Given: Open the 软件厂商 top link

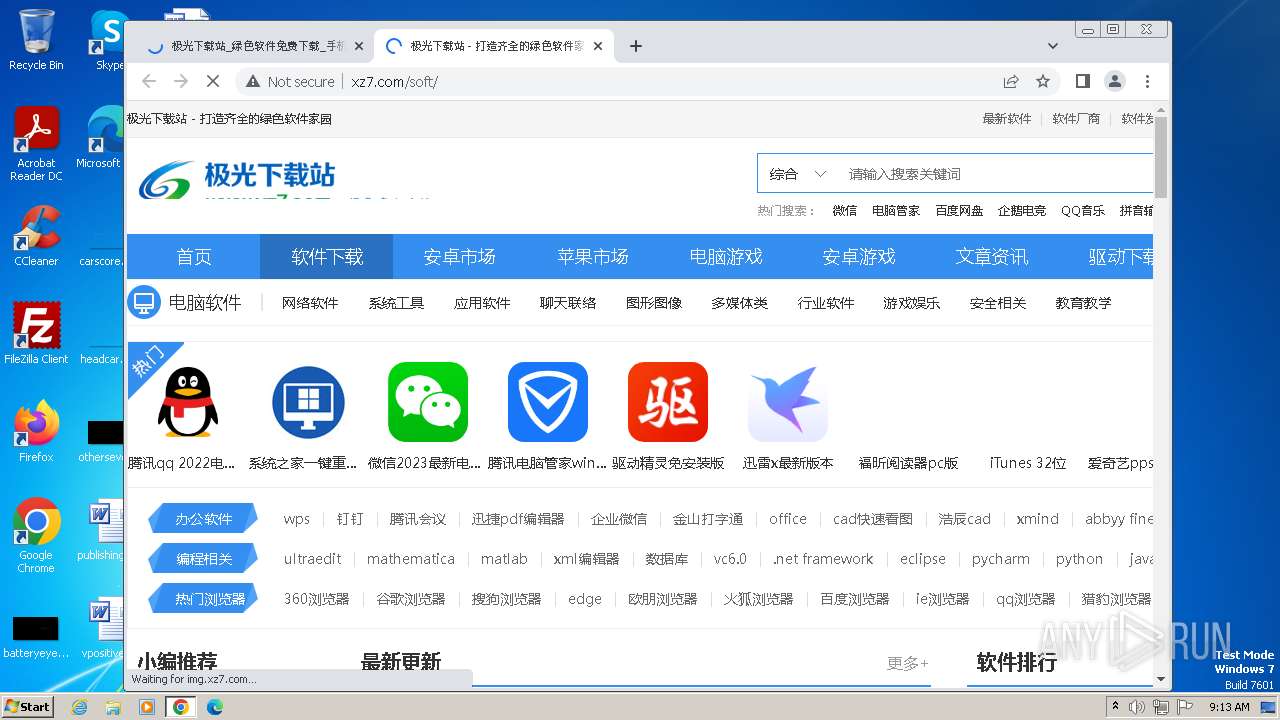Looking at the screenshot, I should click(x=1076, y=119).
